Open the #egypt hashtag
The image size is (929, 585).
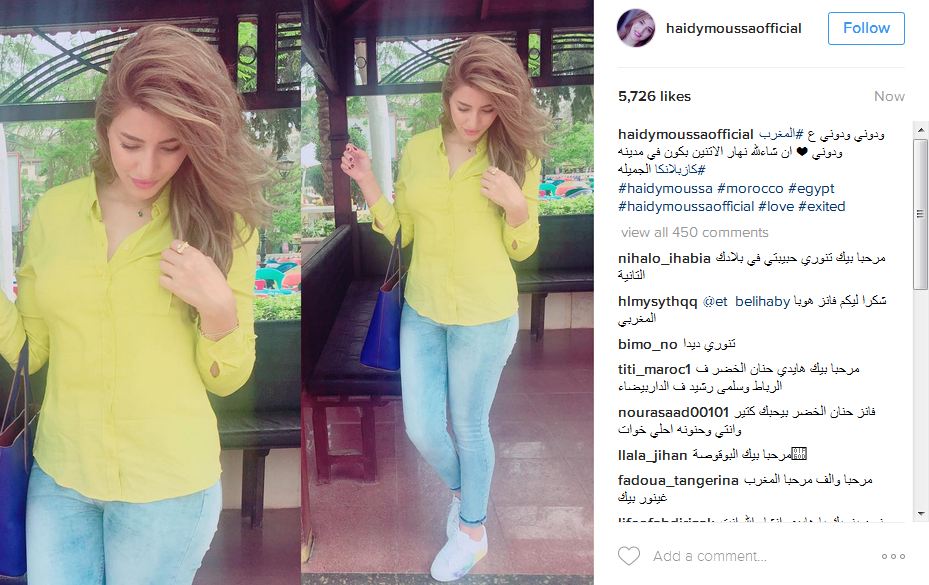811,188
